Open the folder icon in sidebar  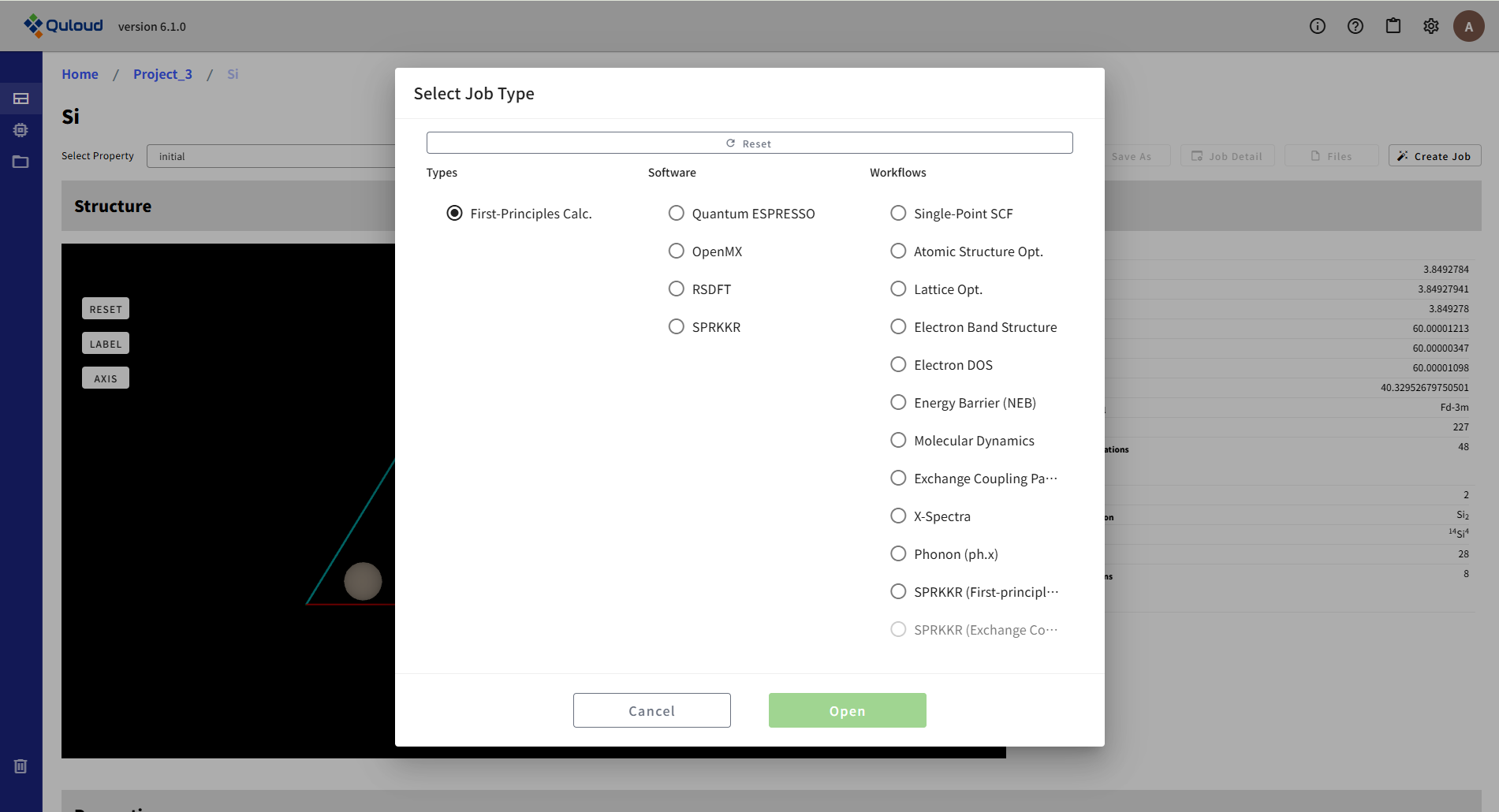pos(21,162)
